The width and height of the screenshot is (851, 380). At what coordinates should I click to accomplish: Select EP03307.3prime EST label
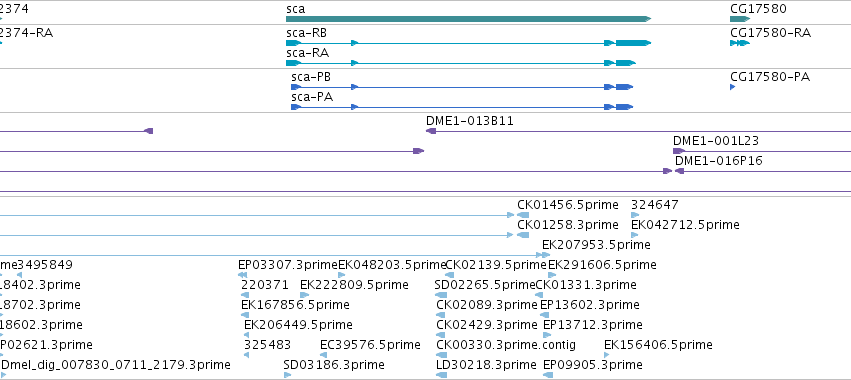pos(288,265)
